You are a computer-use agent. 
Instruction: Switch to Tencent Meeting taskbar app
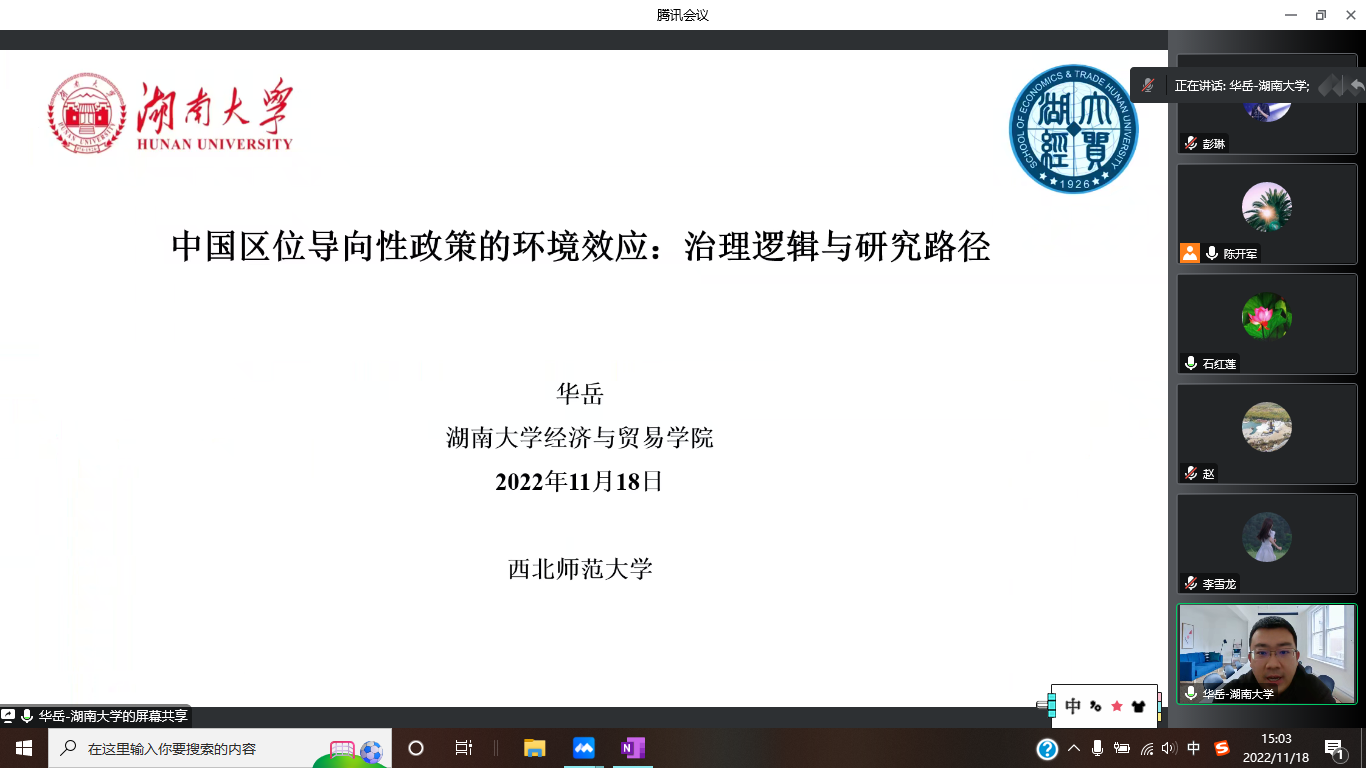(x=584, y=748)
